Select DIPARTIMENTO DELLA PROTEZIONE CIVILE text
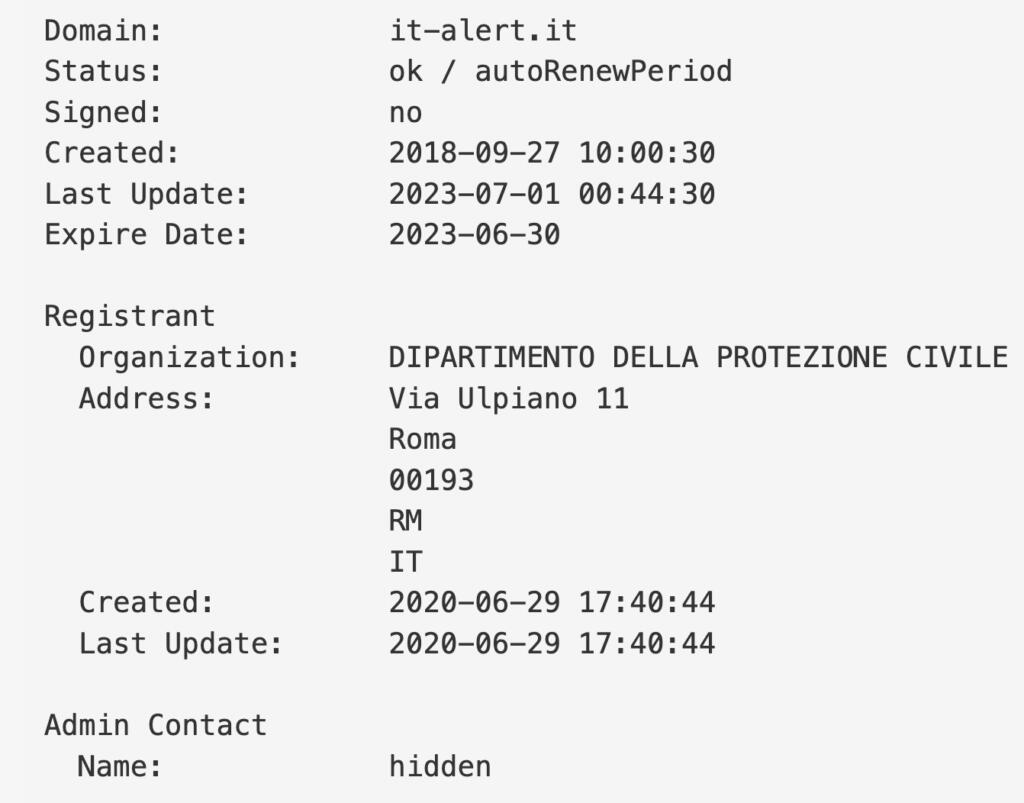The width and height of the screenshot is (1024, 803). coord(698,358)
